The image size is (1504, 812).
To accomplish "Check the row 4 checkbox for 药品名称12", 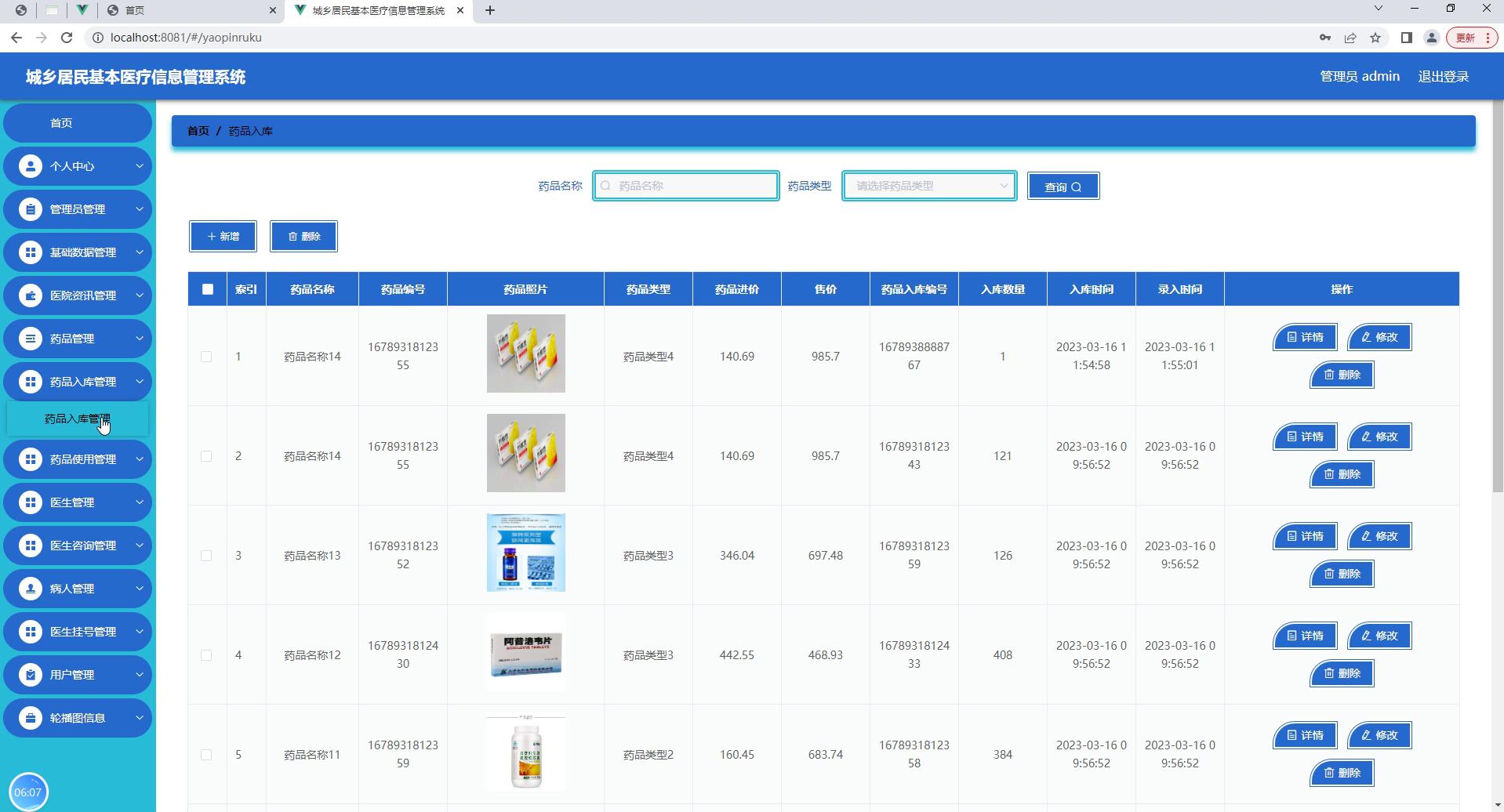I will pos(206,655).
